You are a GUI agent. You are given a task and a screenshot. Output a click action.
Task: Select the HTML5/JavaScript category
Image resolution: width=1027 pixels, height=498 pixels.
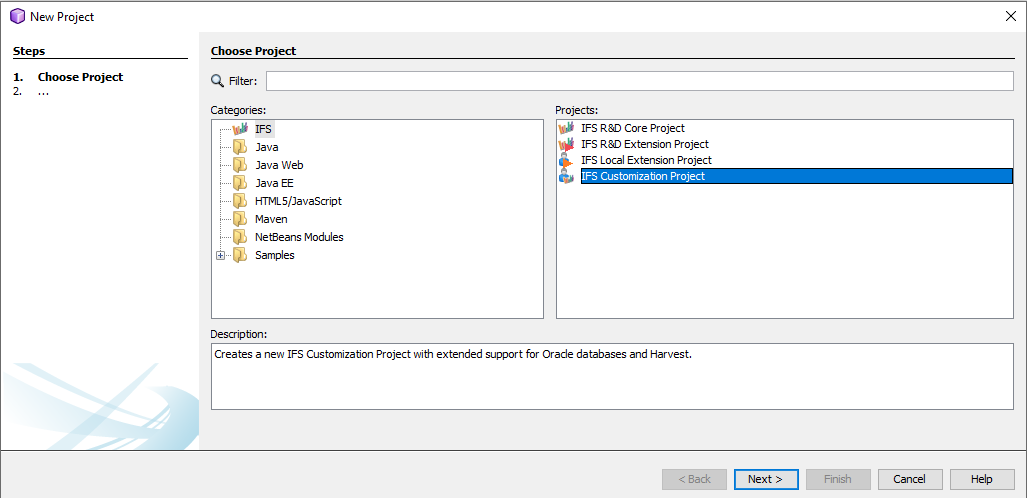[x=298, y=201]
